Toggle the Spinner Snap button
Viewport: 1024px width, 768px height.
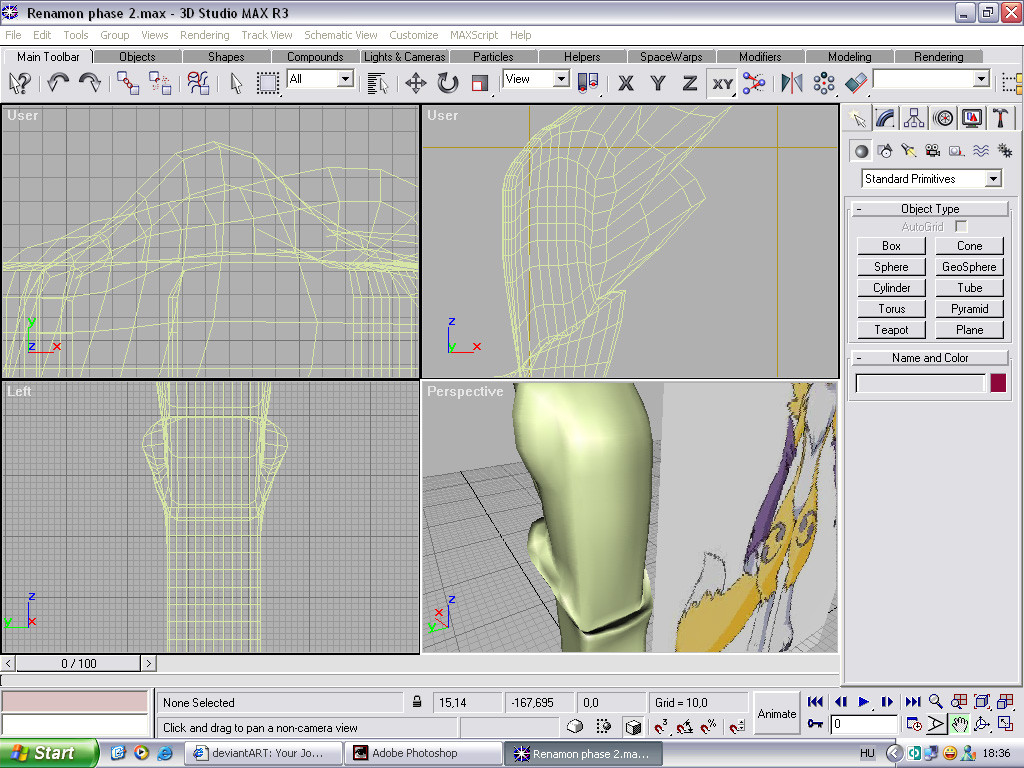coord(737,726)
